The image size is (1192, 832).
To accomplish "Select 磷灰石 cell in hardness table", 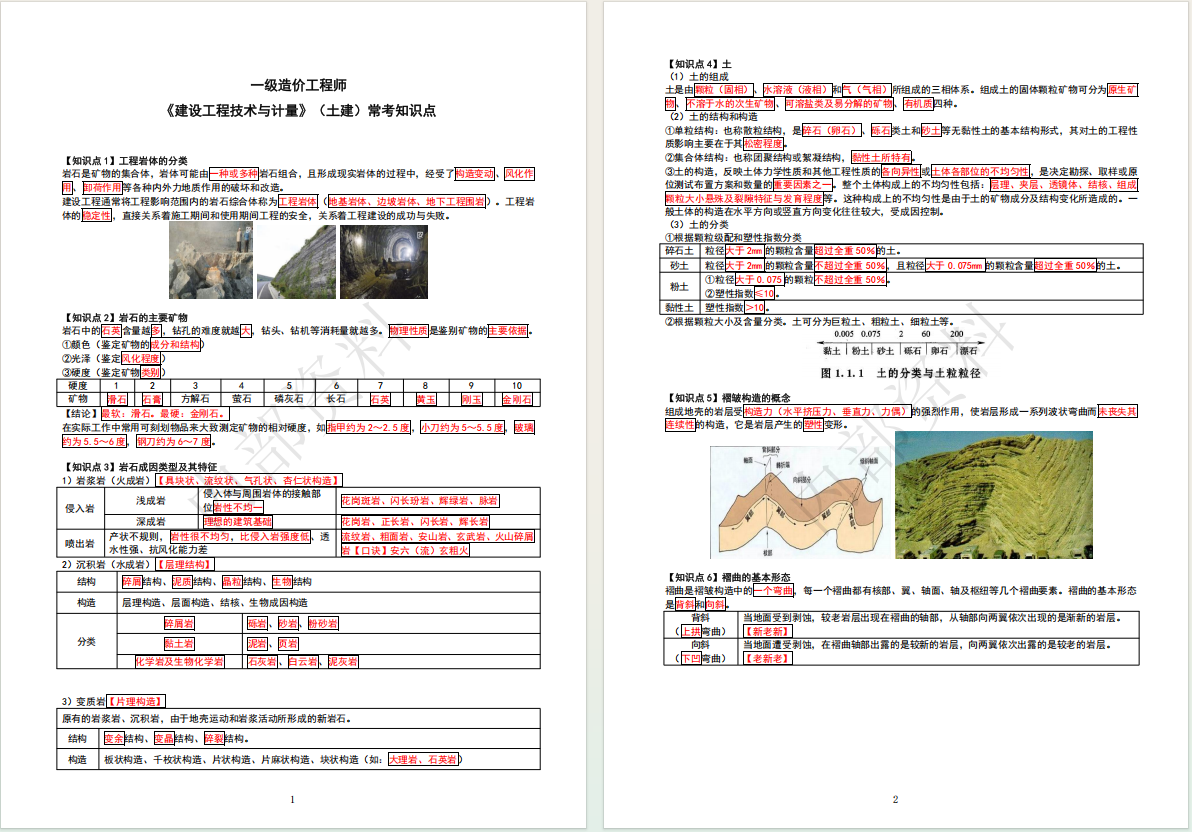I will click(289, 399).
